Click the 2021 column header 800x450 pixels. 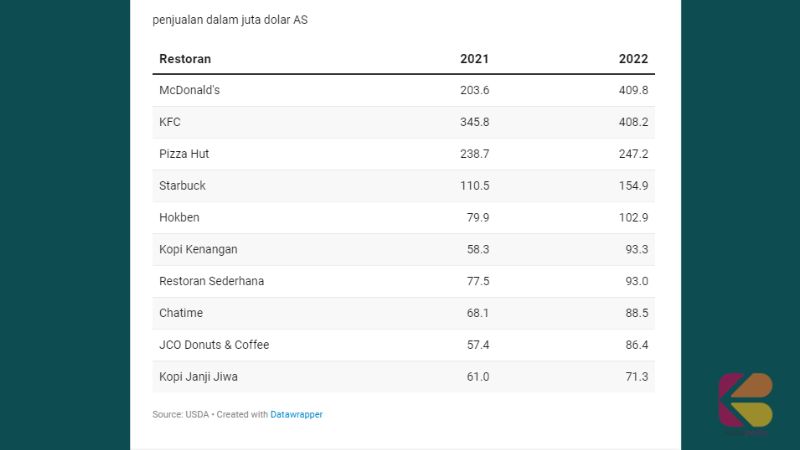click(x=474, y=59)
